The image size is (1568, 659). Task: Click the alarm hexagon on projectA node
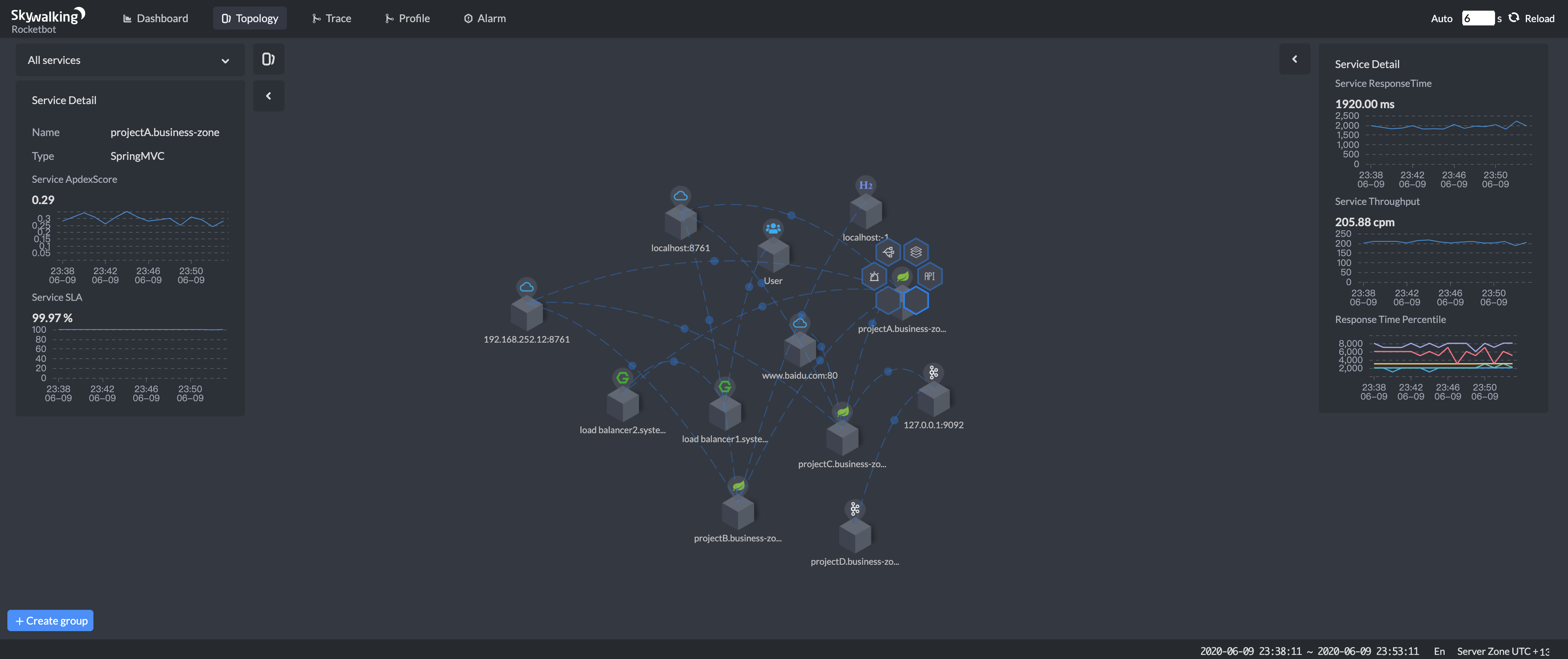click(x=874, y=277)
